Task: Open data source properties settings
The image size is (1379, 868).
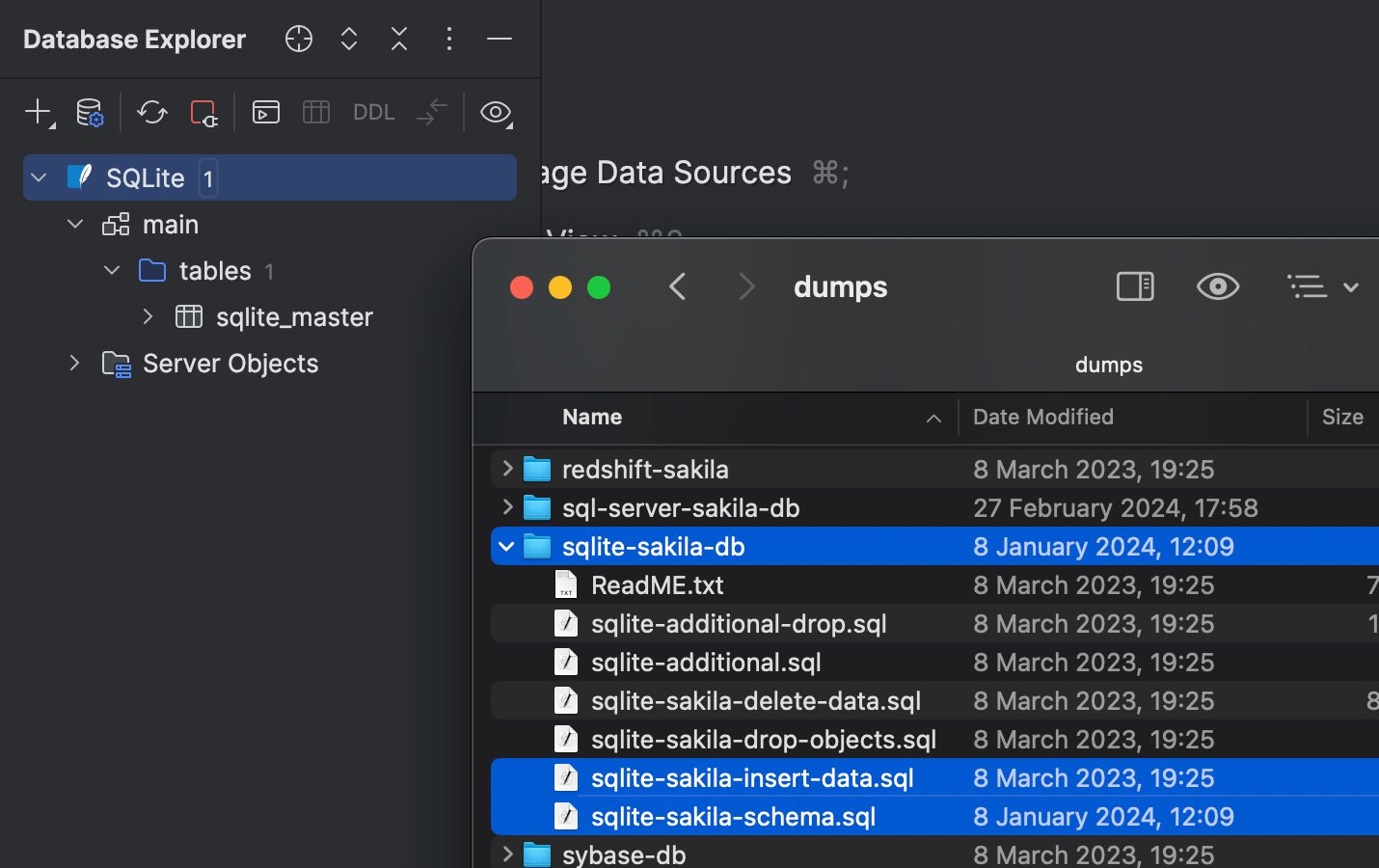Action: point(89,112)
